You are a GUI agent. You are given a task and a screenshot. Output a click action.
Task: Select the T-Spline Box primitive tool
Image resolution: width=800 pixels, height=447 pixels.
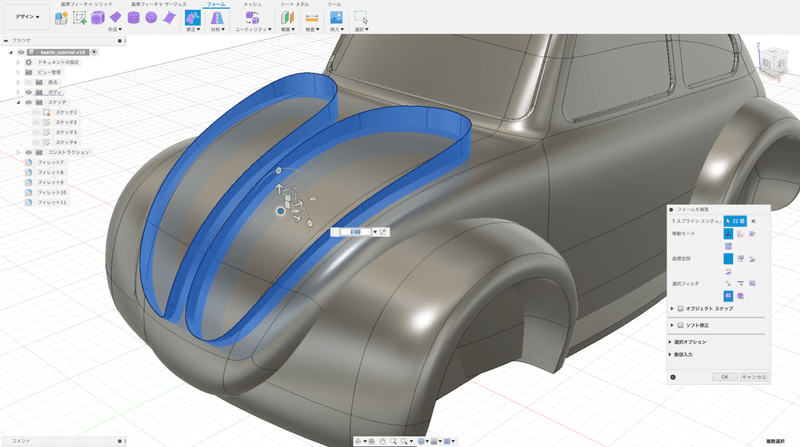pyautogui.click(x=97, y=18)
